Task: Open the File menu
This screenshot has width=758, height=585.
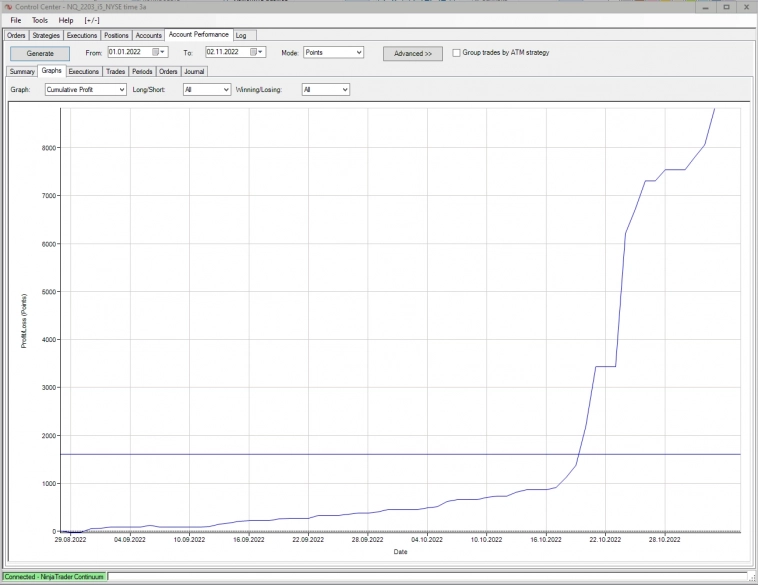Action: pos(16,20)
